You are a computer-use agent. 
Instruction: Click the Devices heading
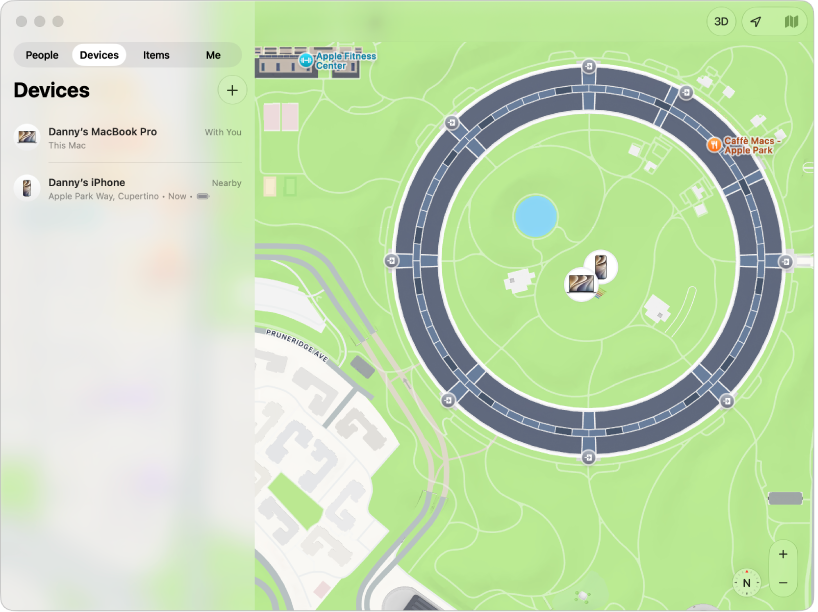[52, 90]
